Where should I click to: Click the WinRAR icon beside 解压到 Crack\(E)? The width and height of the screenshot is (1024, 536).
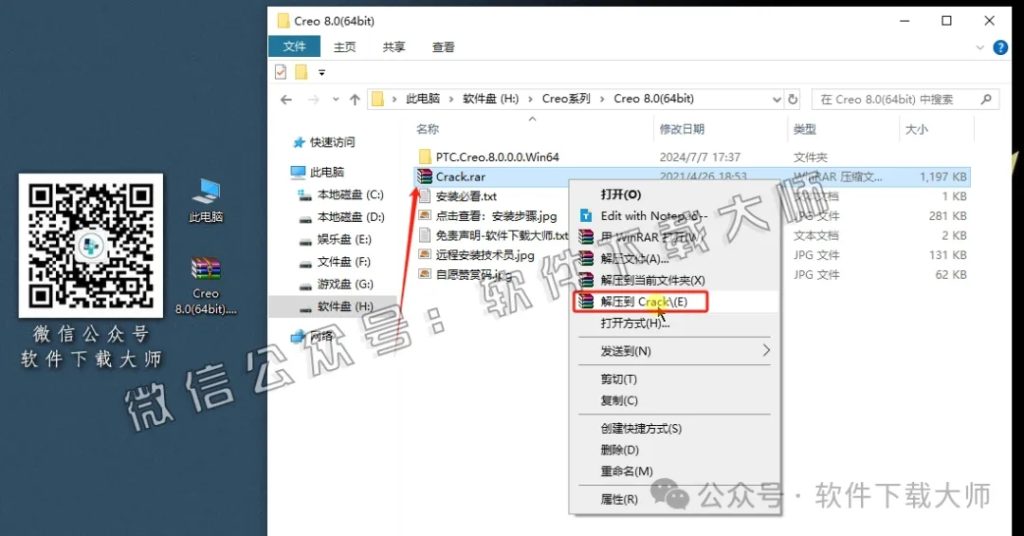(x=586, y=302)
